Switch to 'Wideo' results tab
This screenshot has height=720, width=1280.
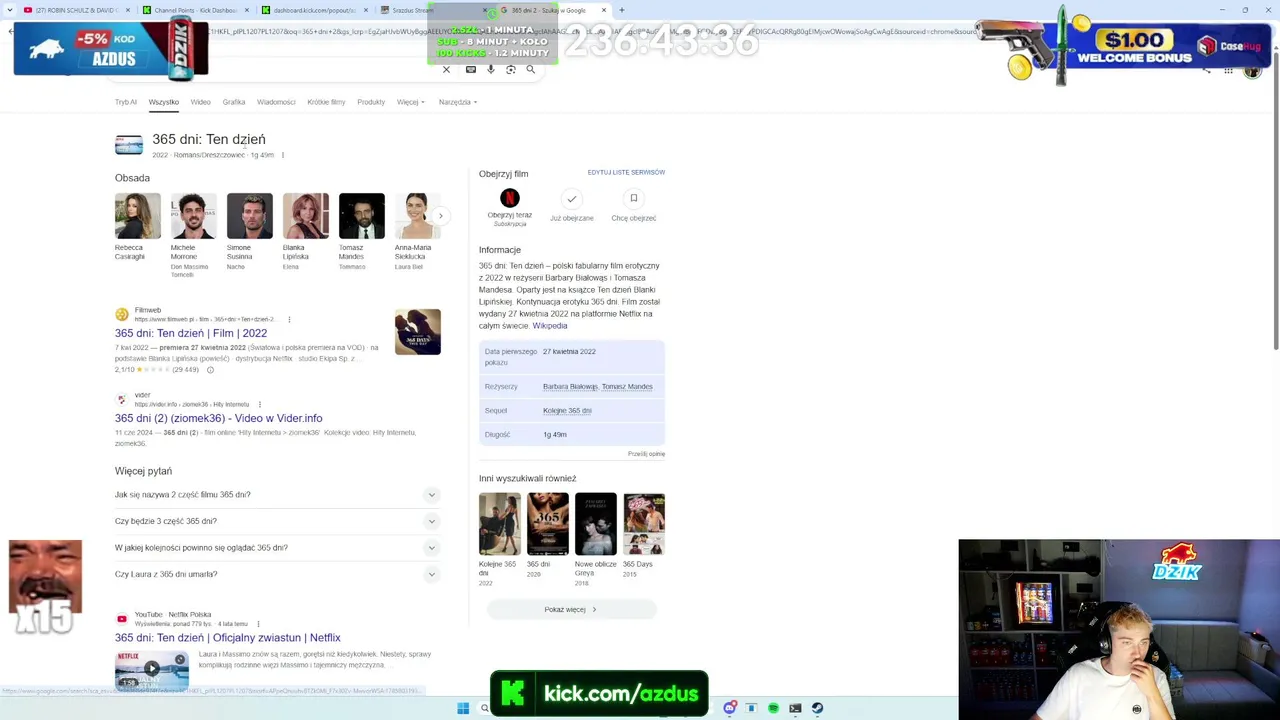(201, 102)
